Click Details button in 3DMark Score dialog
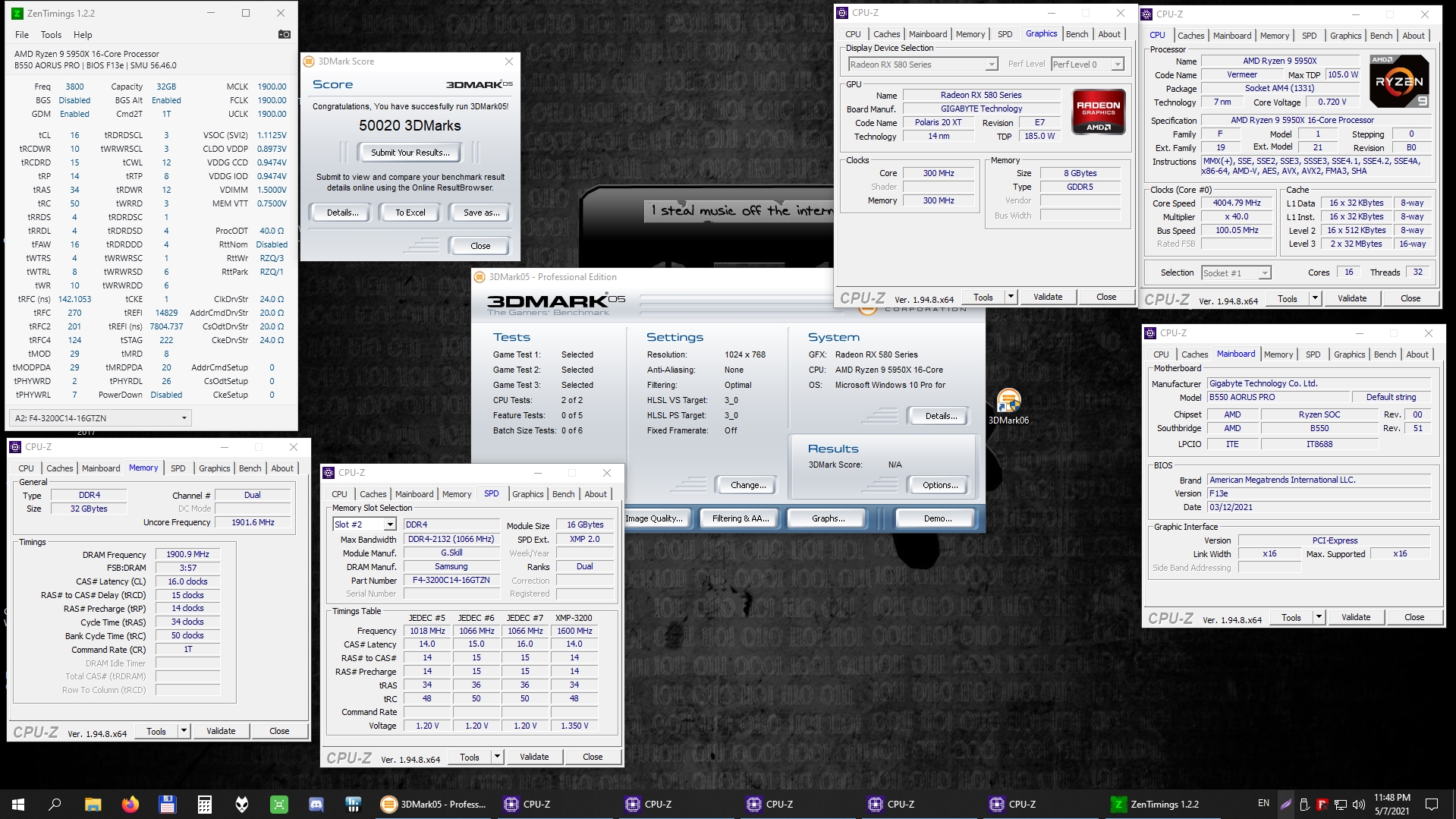Screen dimensions: 1456x819 342,213
